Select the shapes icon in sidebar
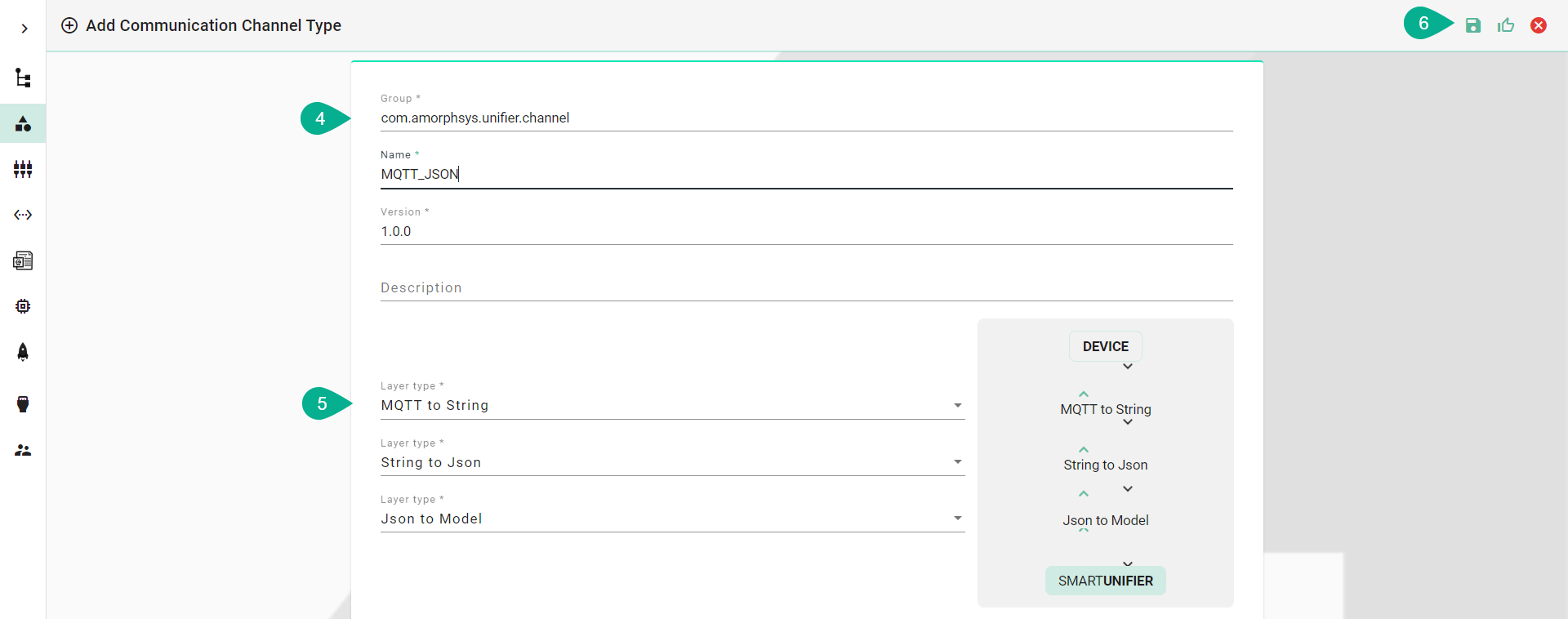Viewport: 1568px width, 619px height. [23, 124]
